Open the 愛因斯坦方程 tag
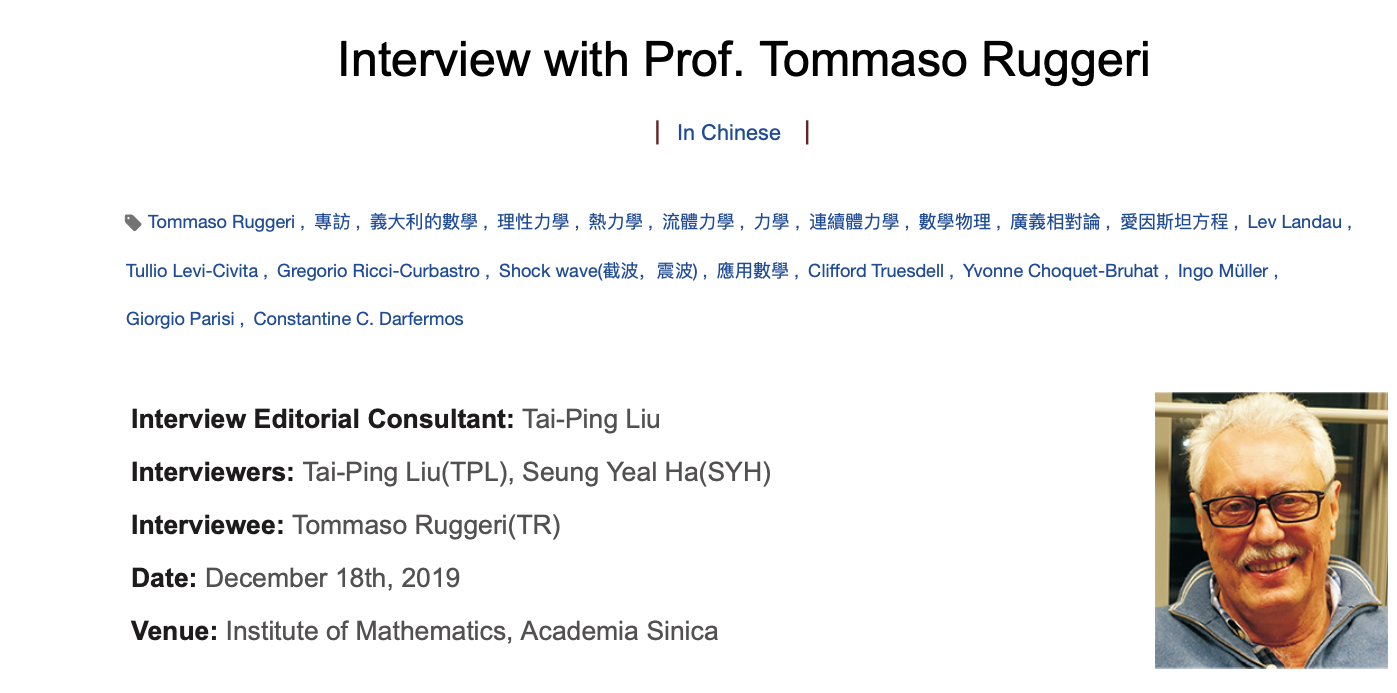 tap(1174, 222)
